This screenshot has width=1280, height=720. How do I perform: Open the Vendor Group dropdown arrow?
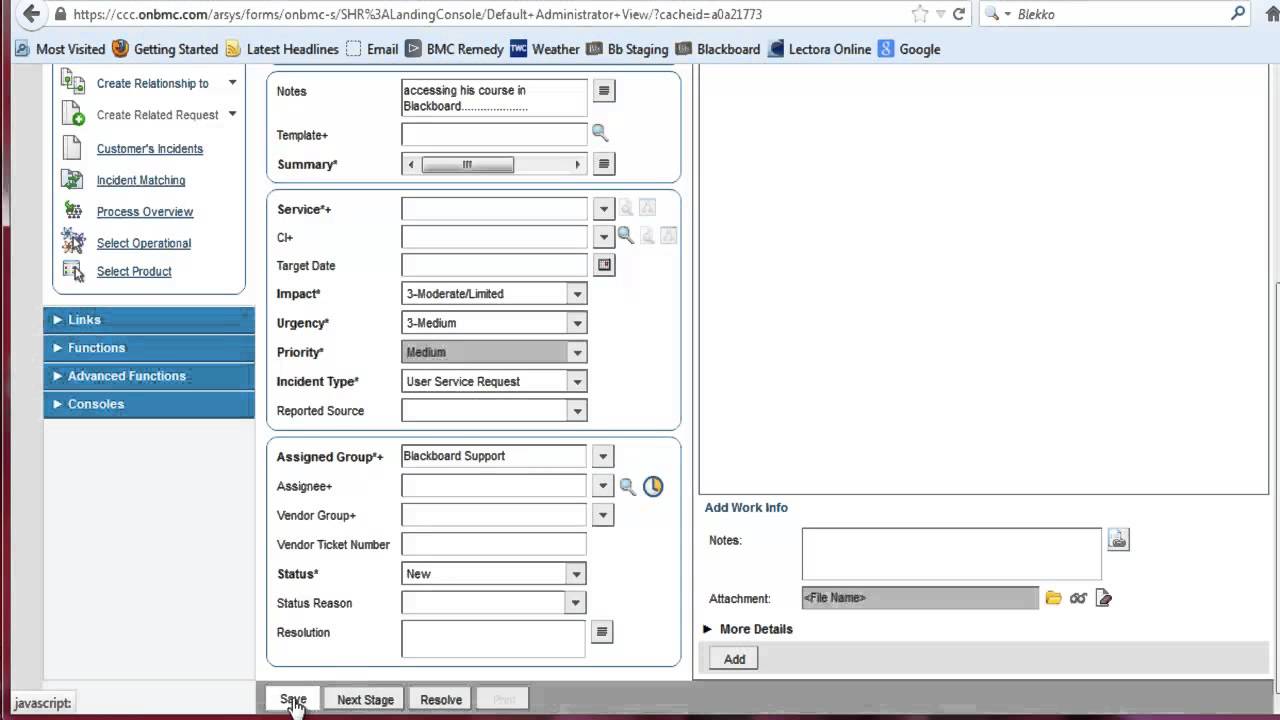tap(602, 515)
